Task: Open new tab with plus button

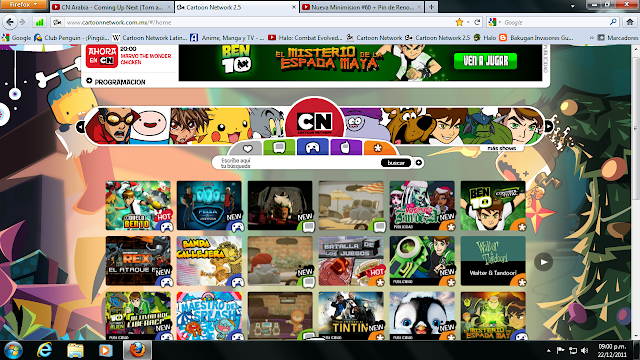Action: pos(431,7)
